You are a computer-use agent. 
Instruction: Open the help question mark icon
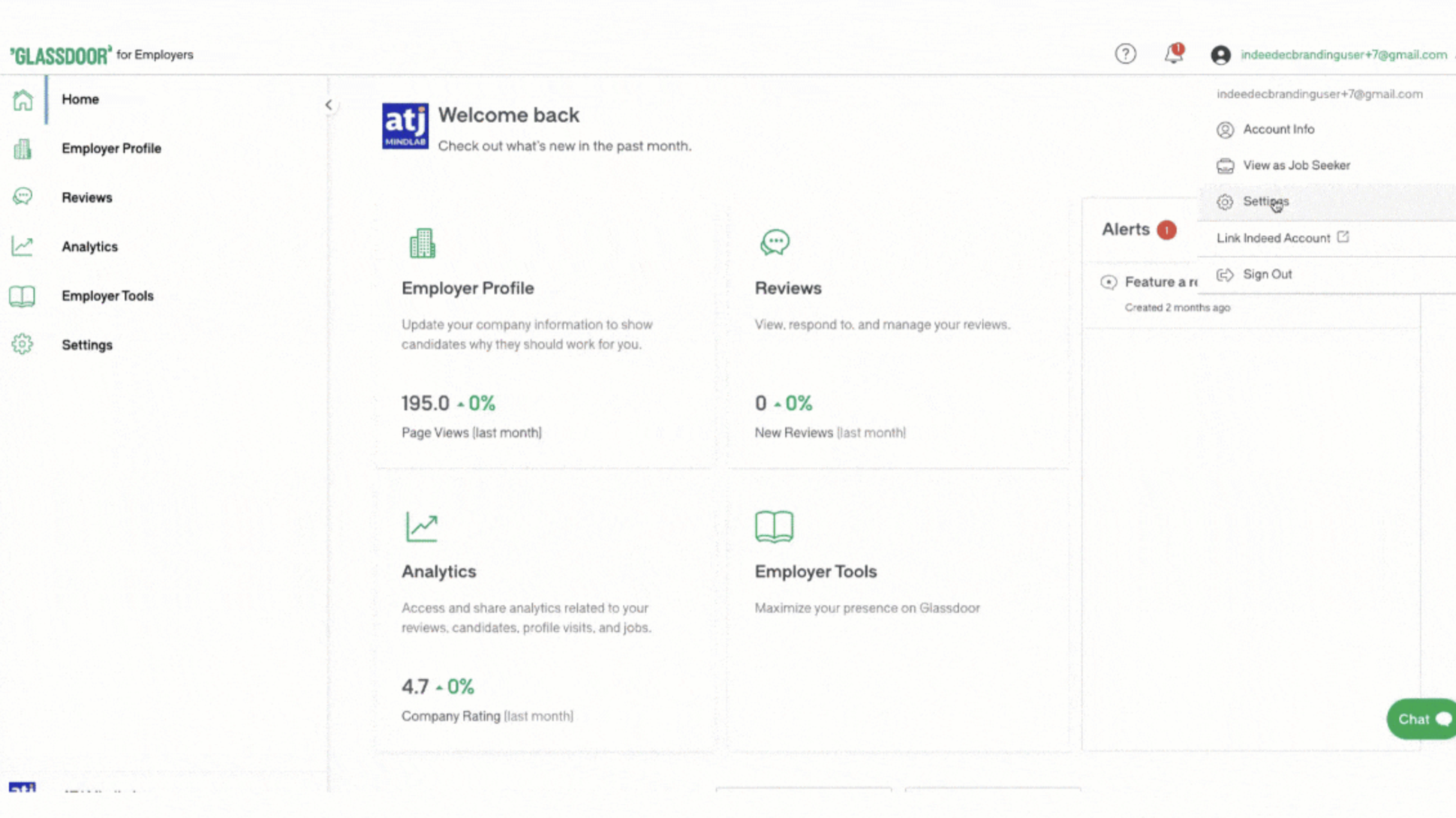[x=1125, y=54]
